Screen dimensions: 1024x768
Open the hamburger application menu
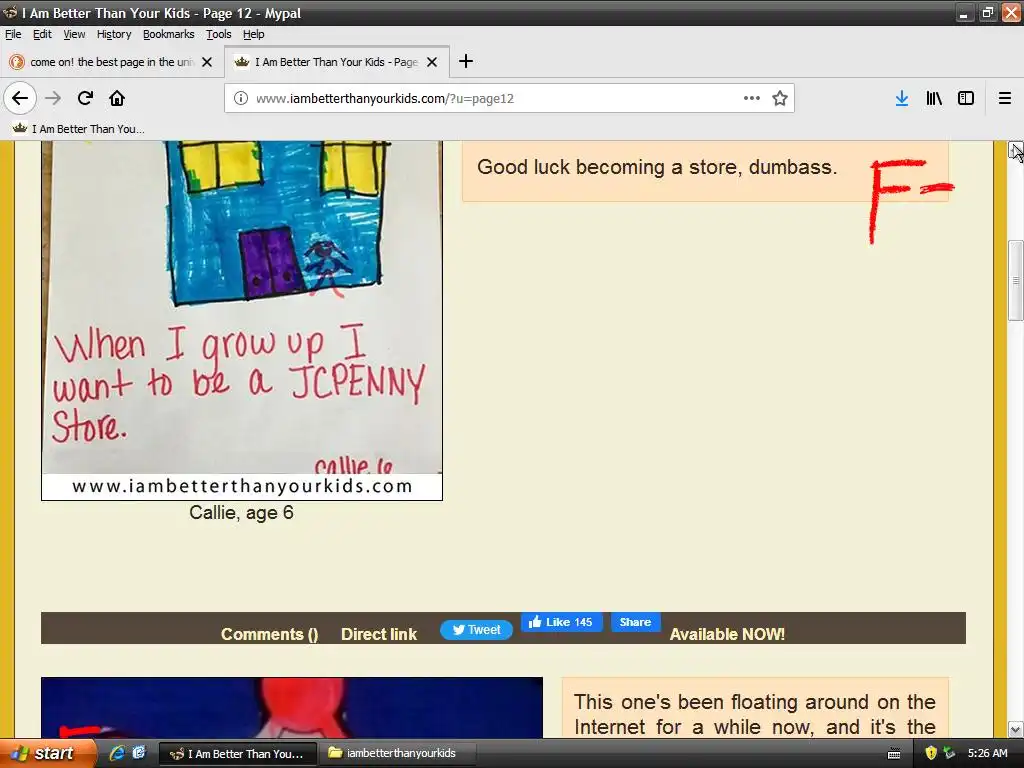(1005, 98)
